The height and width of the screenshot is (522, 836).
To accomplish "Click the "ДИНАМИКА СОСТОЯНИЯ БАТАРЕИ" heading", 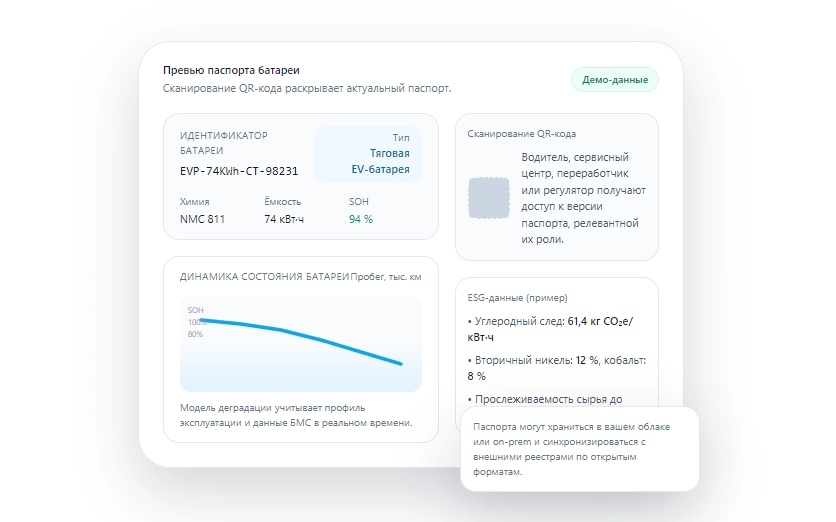I will [x=265, y=276].
